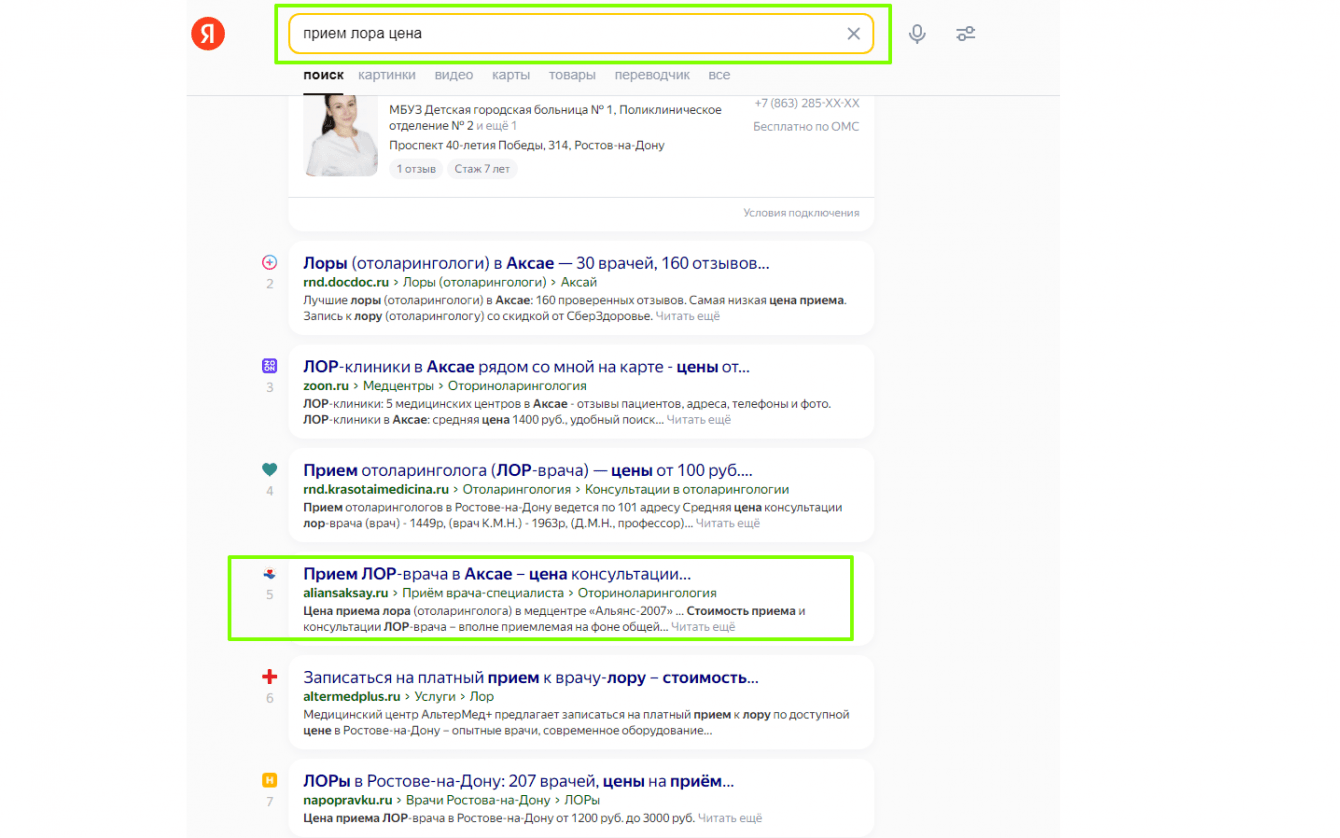
Task: Open 'Условия подключения' link
Action: point(801,213)
